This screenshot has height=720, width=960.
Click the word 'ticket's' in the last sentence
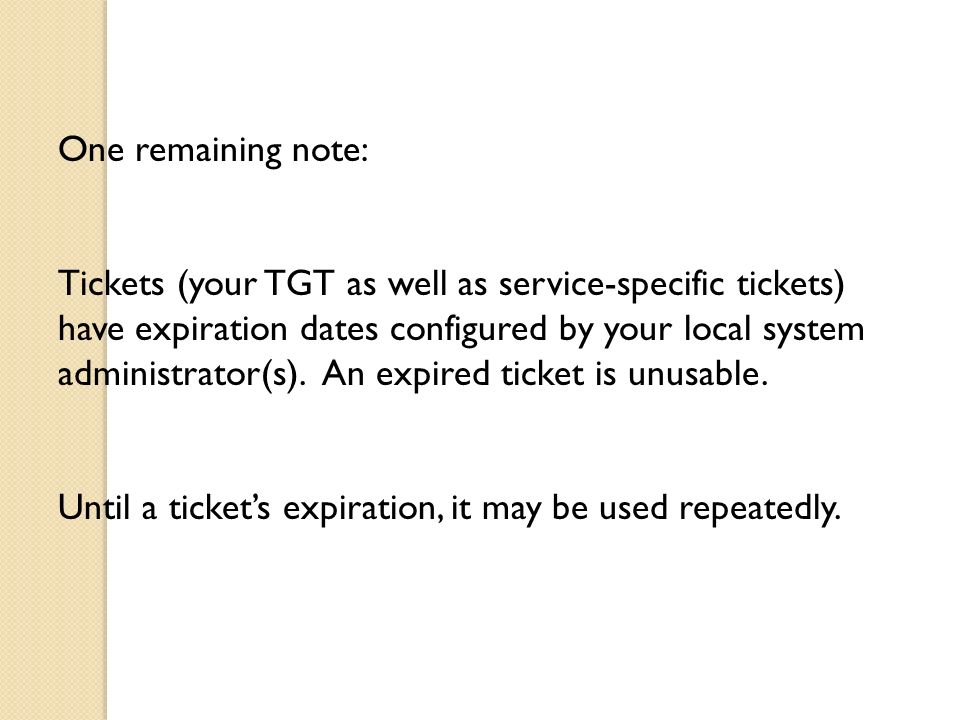(219, 508)
